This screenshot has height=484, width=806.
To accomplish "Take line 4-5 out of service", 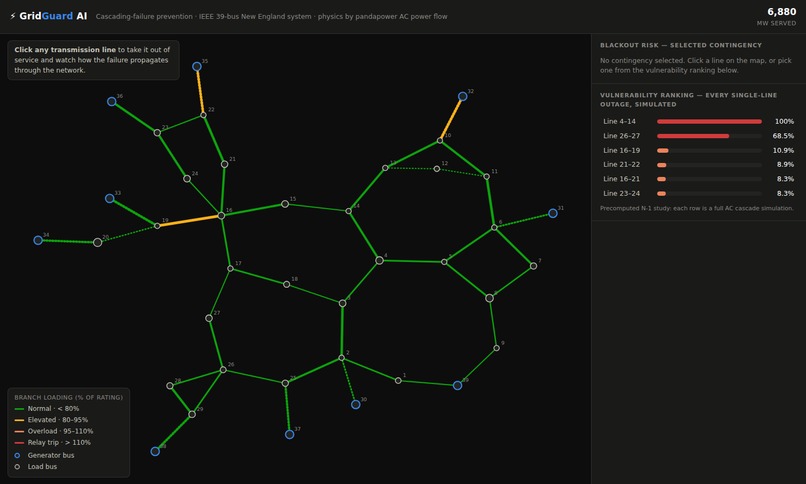I will (412, 261).
